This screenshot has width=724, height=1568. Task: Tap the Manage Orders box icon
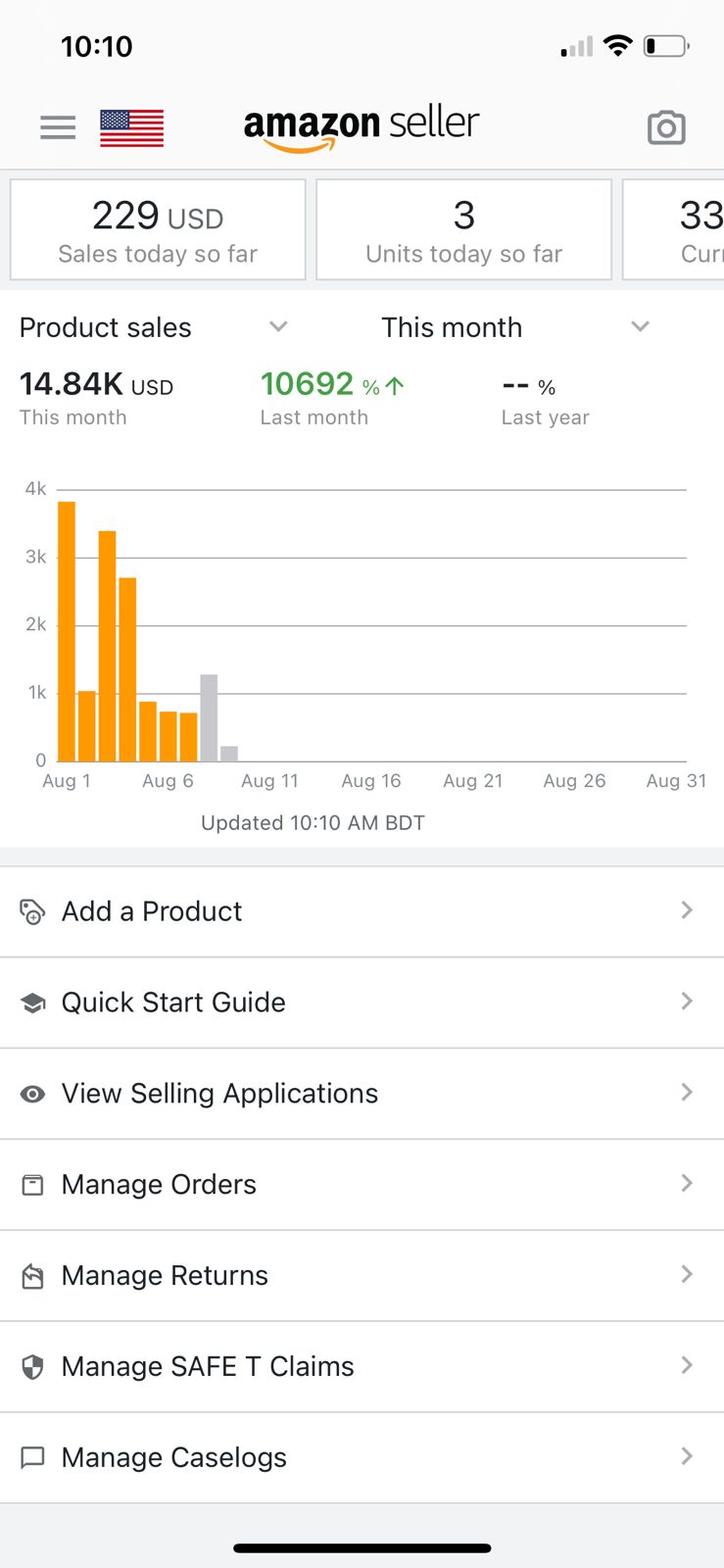pyautogui.click(x=32, y=1185)
